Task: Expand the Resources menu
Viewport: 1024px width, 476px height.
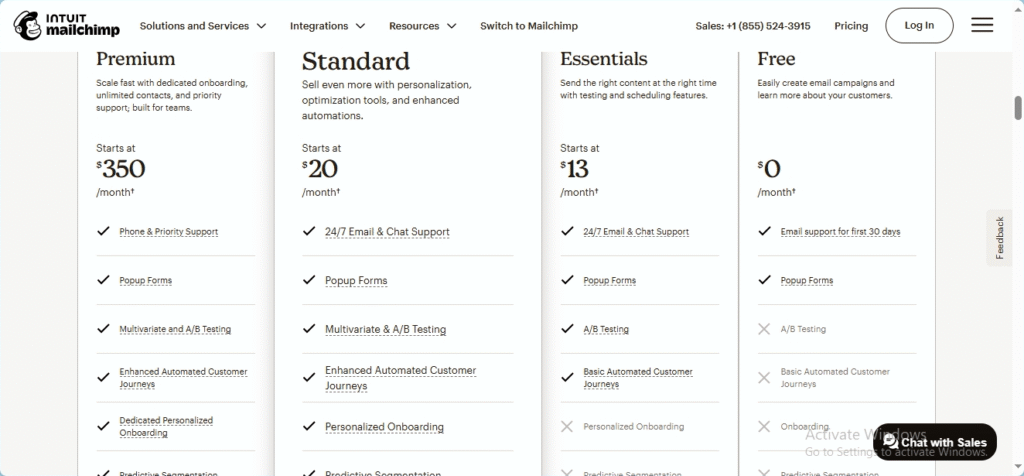Action: tap(423, 26)
